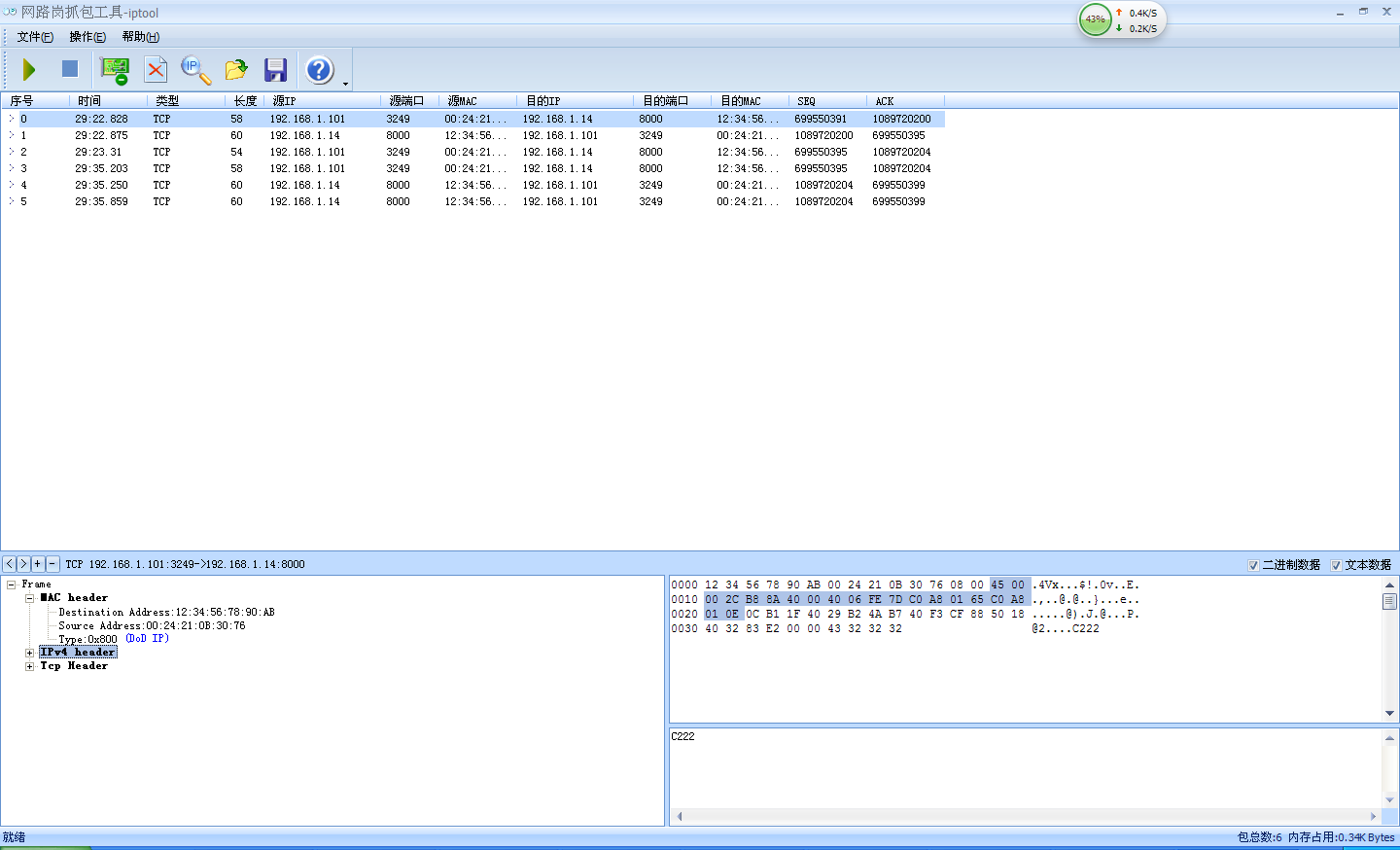Expand the Tcp Header node
1400x850 pixels.
(30, 666)
